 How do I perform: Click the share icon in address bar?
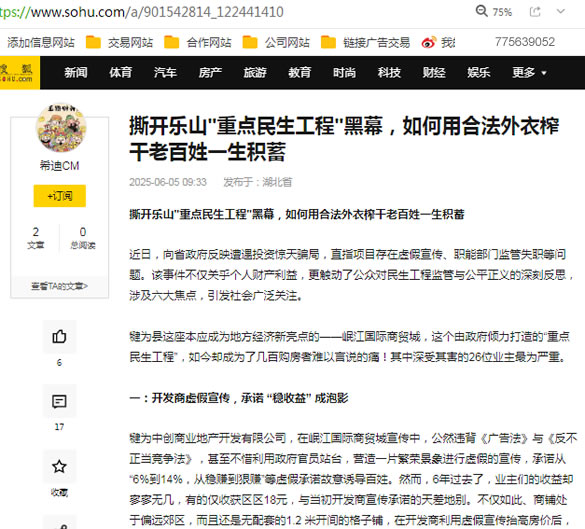[x=535, y=12]
